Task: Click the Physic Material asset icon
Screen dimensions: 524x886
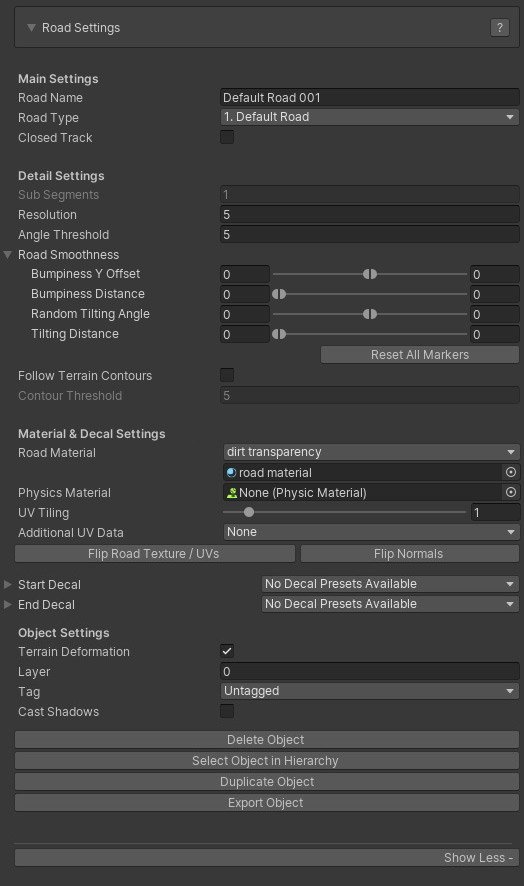Action: tap(231, 493)
